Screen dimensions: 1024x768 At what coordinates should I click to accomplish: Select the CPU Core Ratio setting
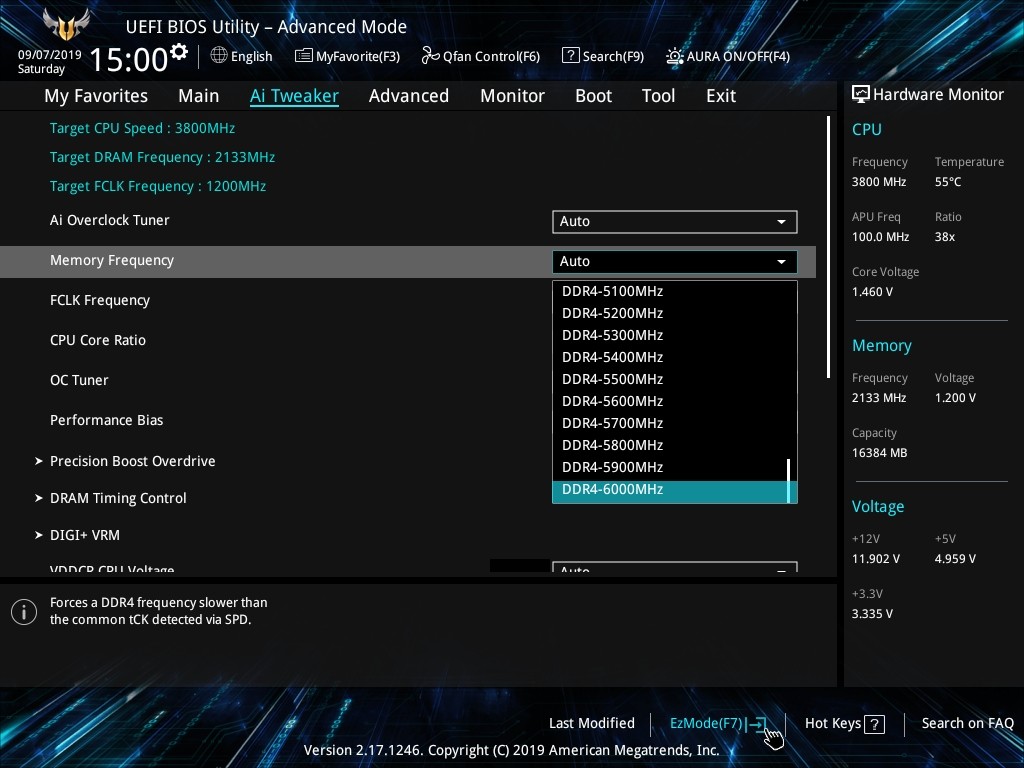pyautogui.click(x=98, y=340)
